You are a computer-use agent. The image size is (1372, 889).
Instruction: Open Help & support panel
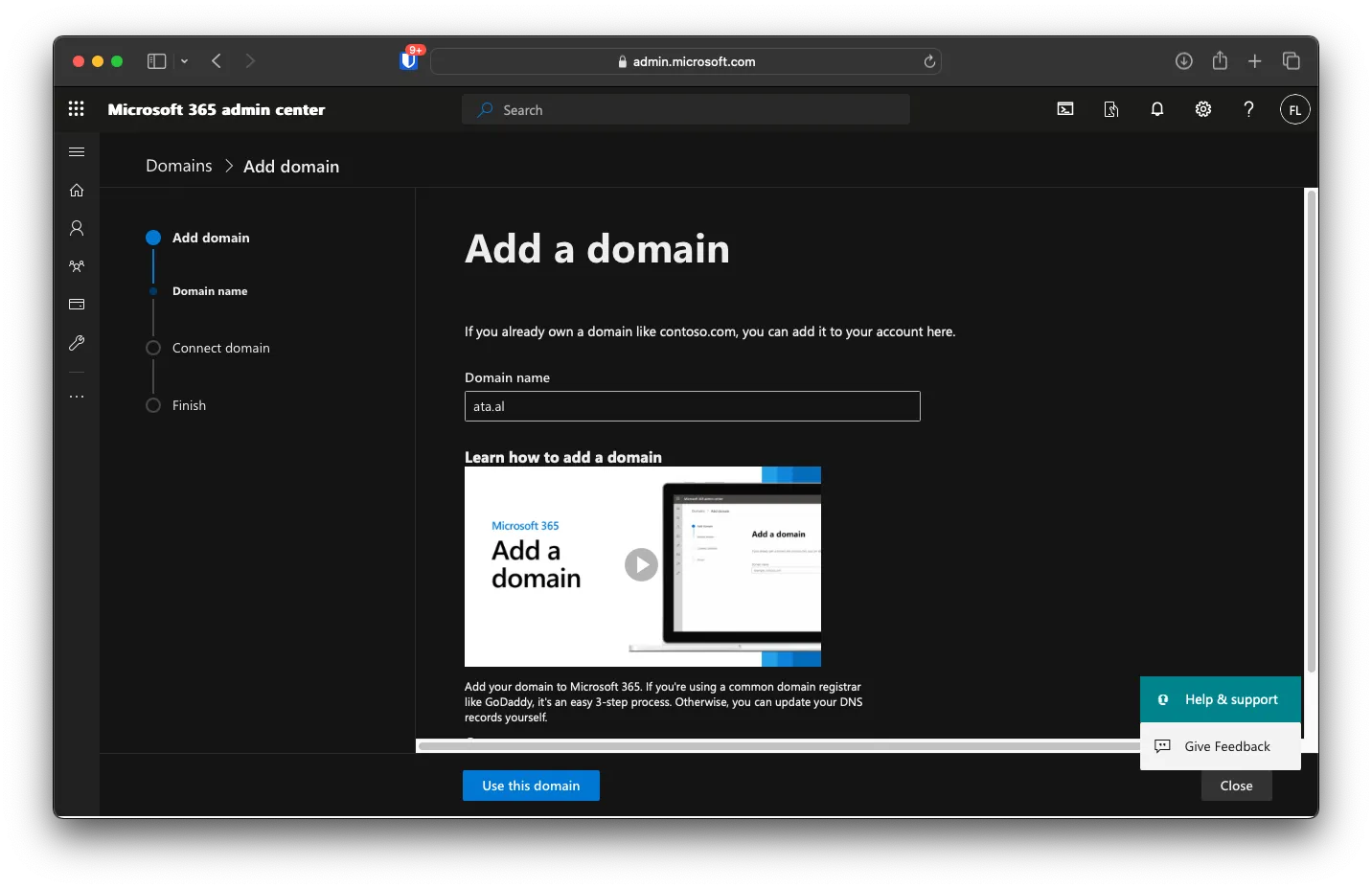pos(1221,699)
